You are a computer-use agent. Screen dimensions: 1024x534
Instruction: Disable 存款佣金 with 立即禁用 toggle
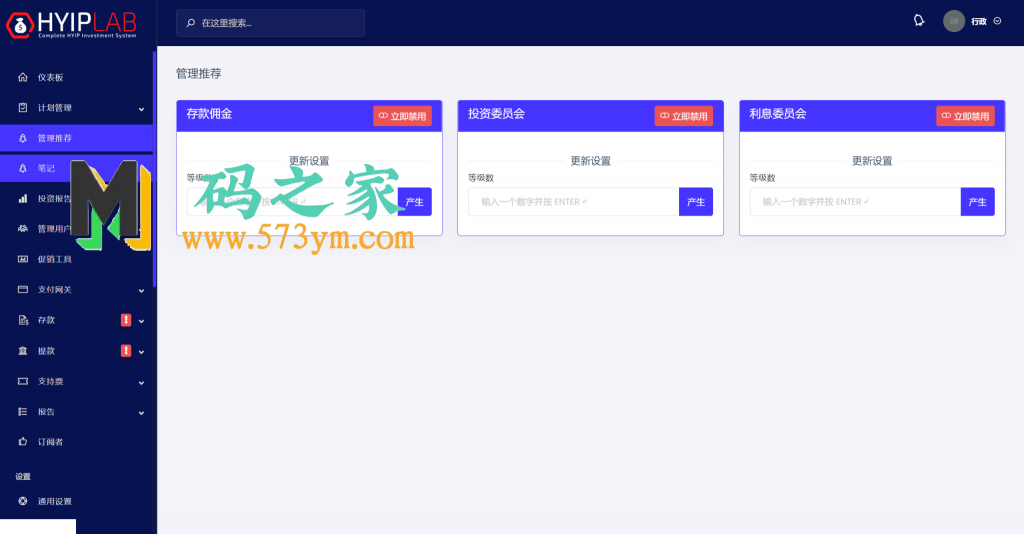click(x=402, y=116)
